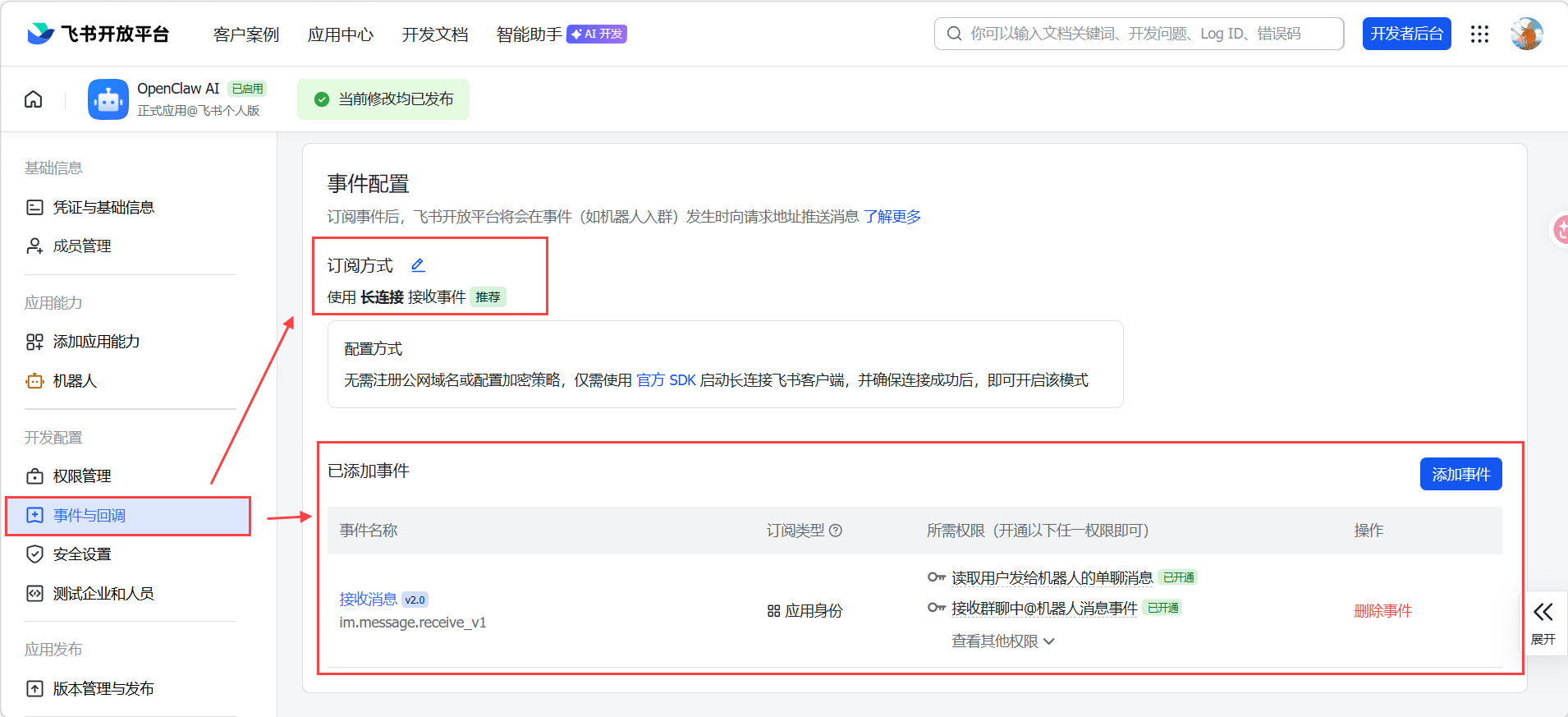Open the 开发者后台 console

pos(1406,34)
